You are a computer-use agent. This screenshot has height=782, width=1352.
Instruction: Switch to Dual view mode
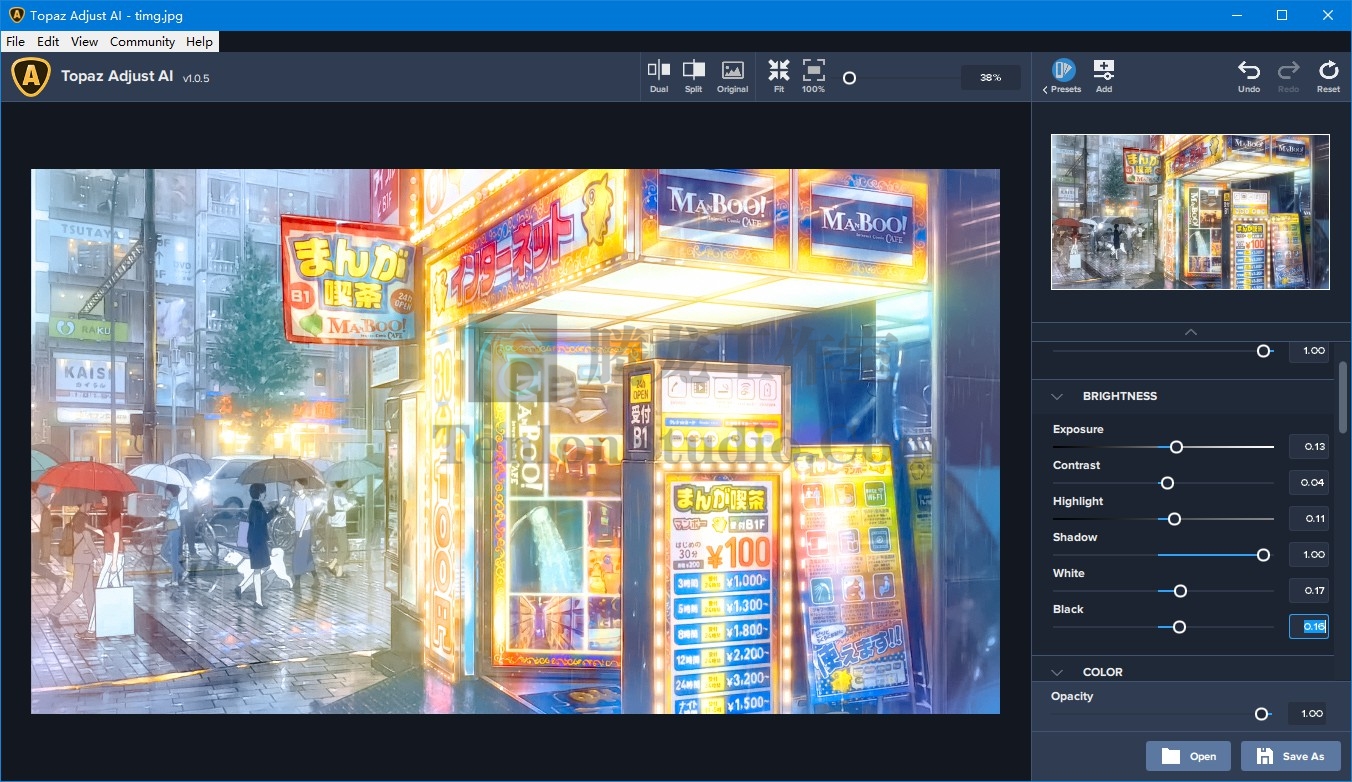point(659,76)
